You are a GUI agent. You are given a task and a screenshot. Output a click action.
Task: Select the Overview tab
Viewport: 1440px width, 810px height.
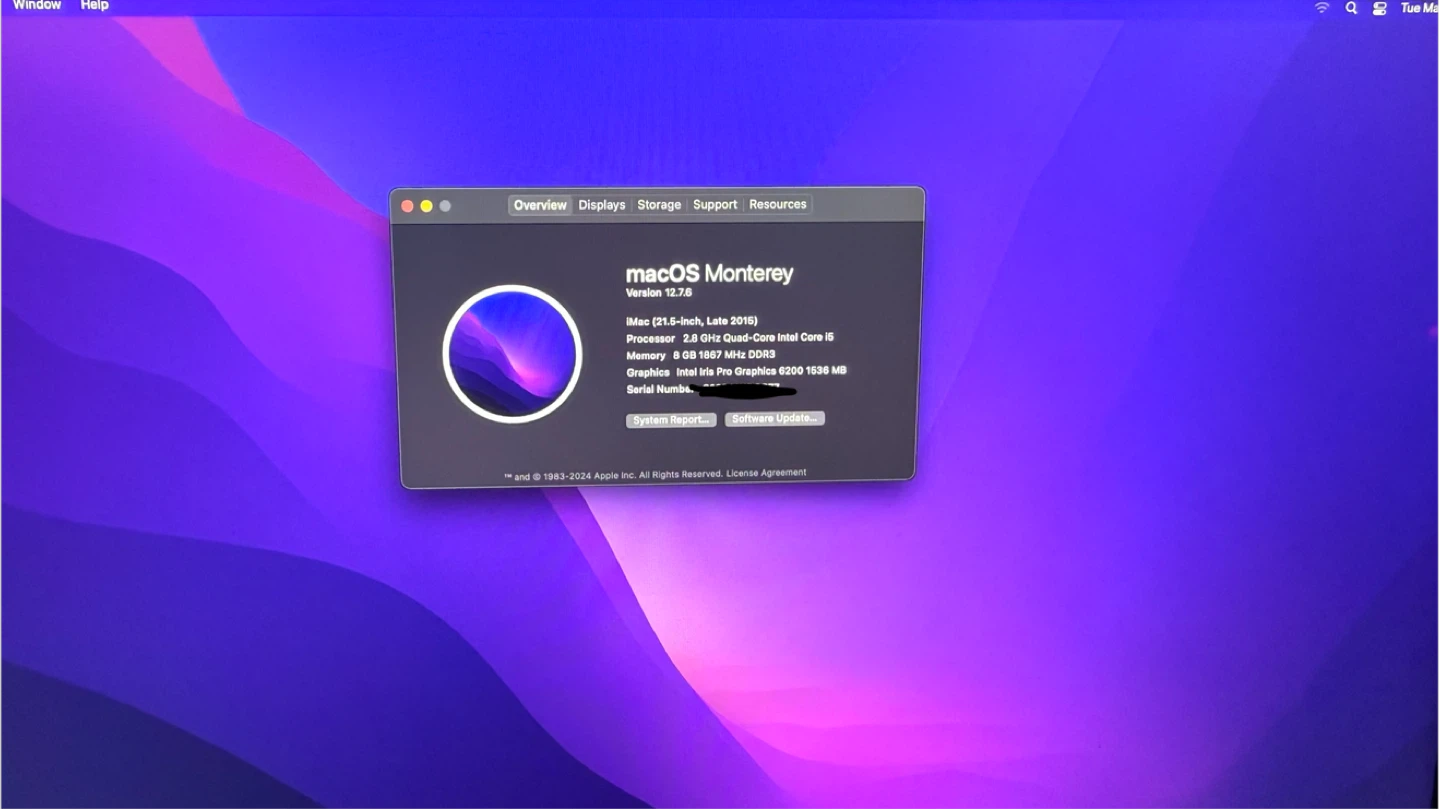[540, 205]
